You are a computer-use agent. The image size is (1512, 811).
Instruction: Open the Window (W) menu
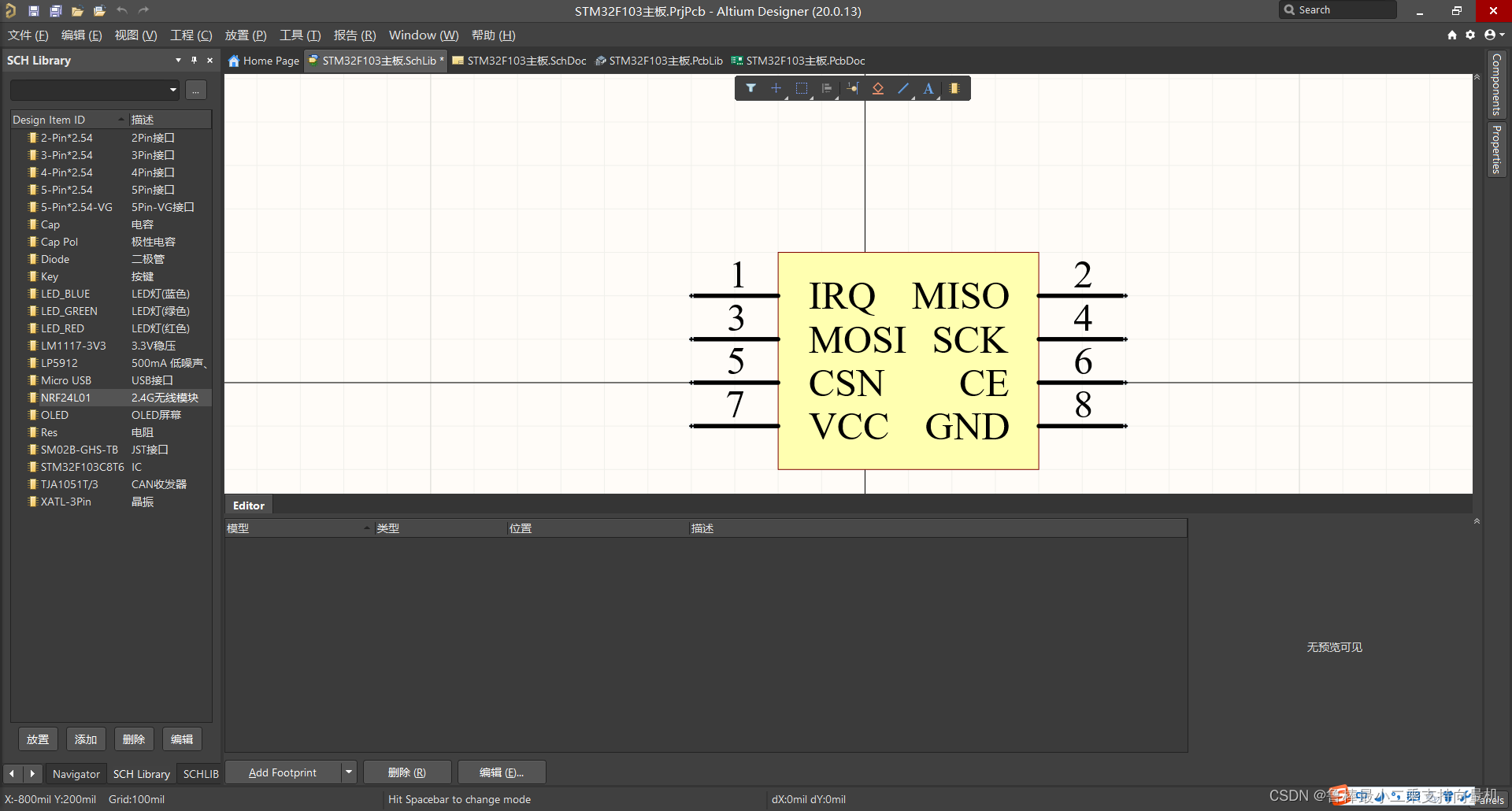pyautogui.click(x=424, y=35)
